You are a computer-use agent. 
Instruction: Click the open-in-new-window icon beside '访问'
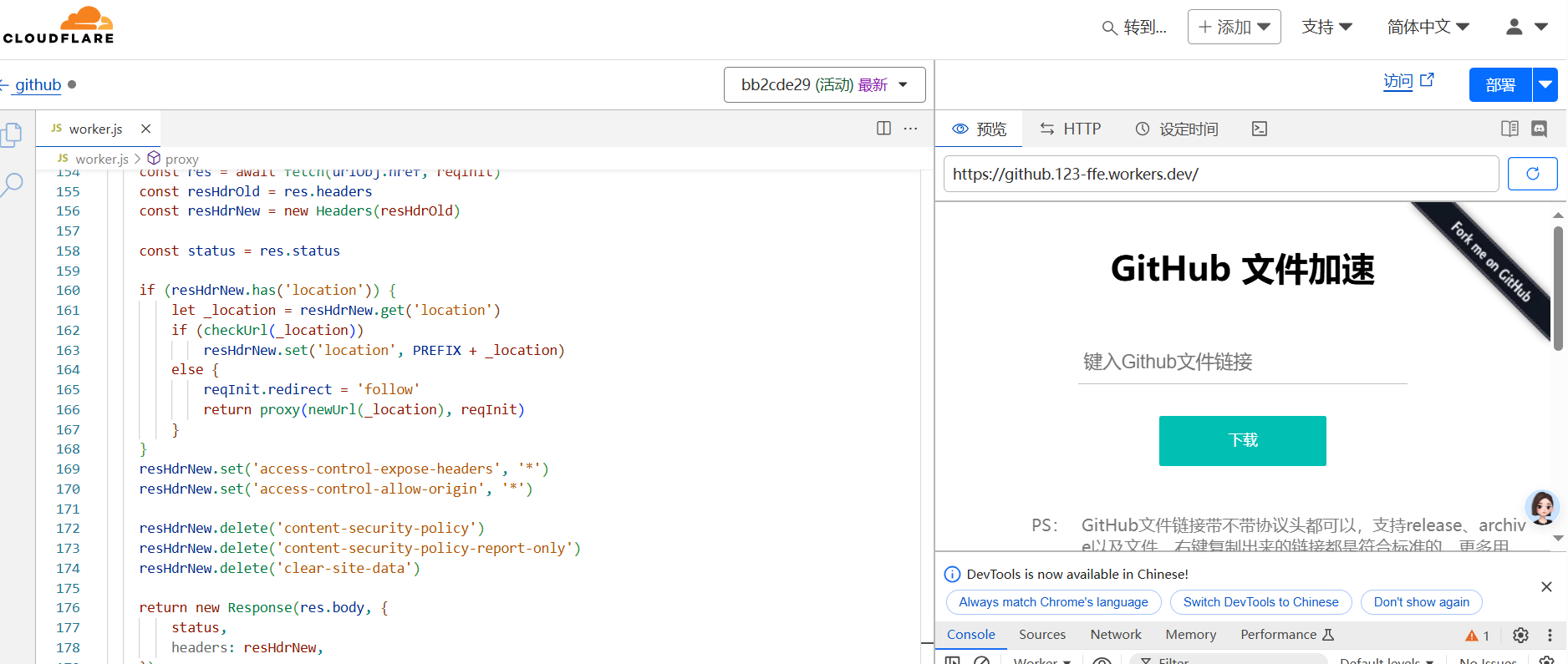tap(1427, 80)
